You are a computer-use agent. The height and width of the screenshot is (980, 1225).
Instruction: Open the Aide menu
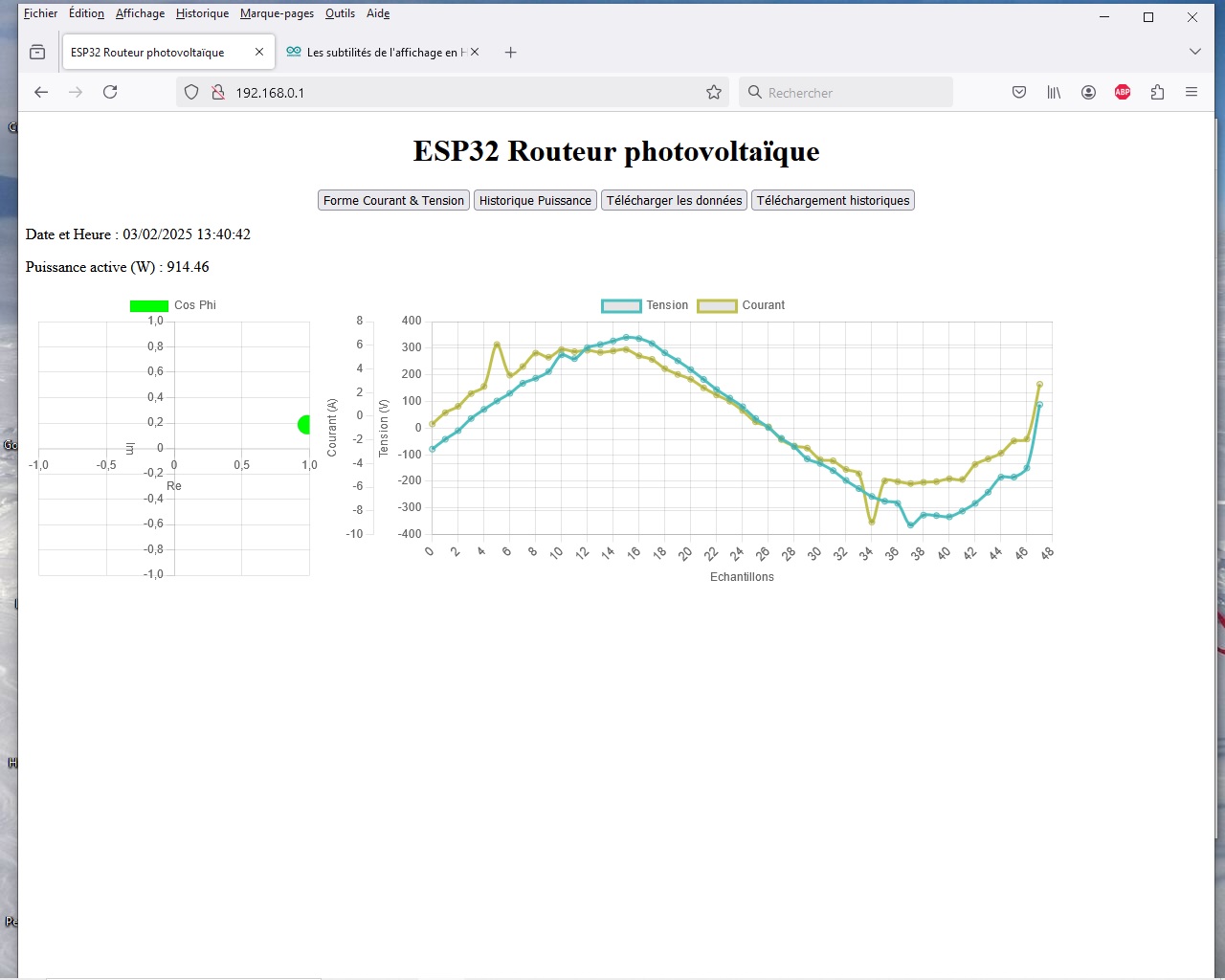point(378,13)
